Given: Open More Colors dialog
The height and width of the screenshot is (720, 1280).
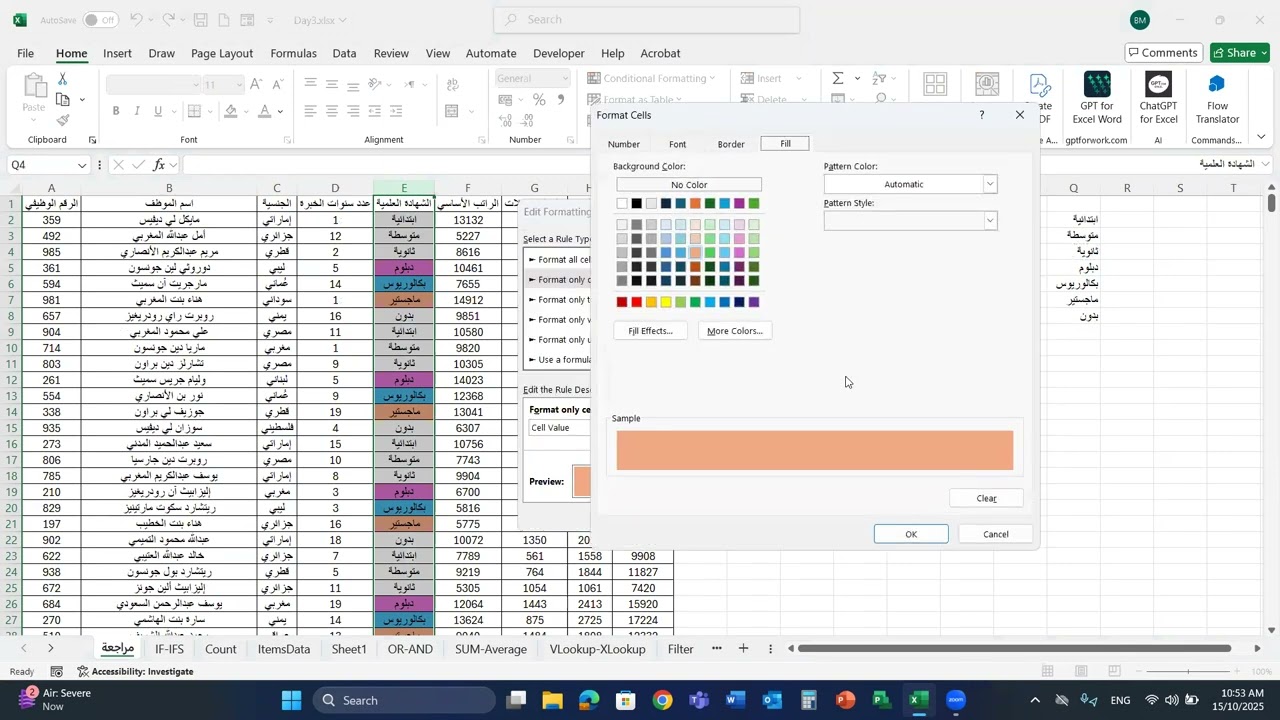Looking at the screenshot, I should (735, 331).
